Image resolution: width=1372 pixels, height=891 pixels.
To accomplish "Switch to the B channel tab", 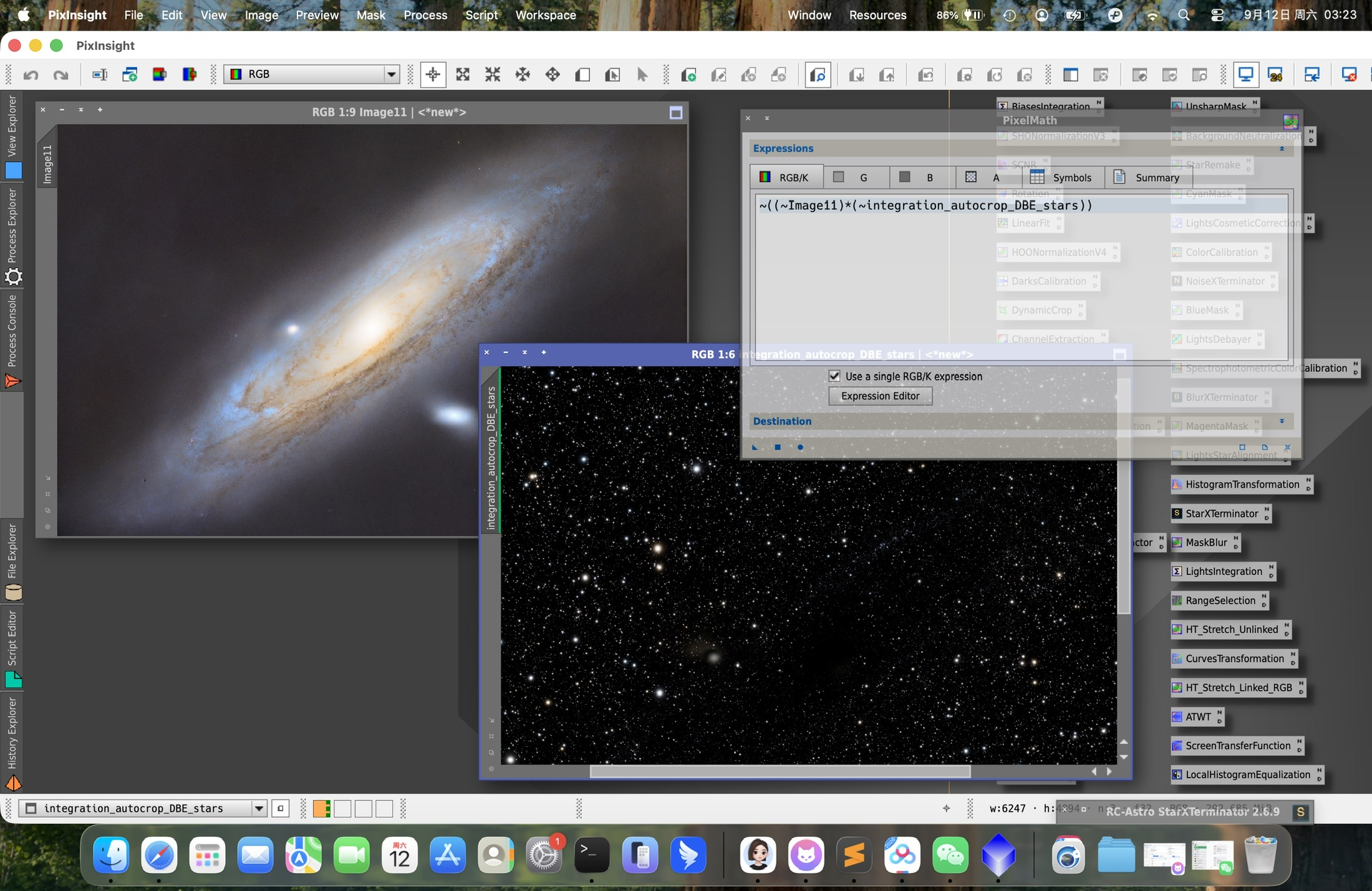I will (x=922, y=178).
